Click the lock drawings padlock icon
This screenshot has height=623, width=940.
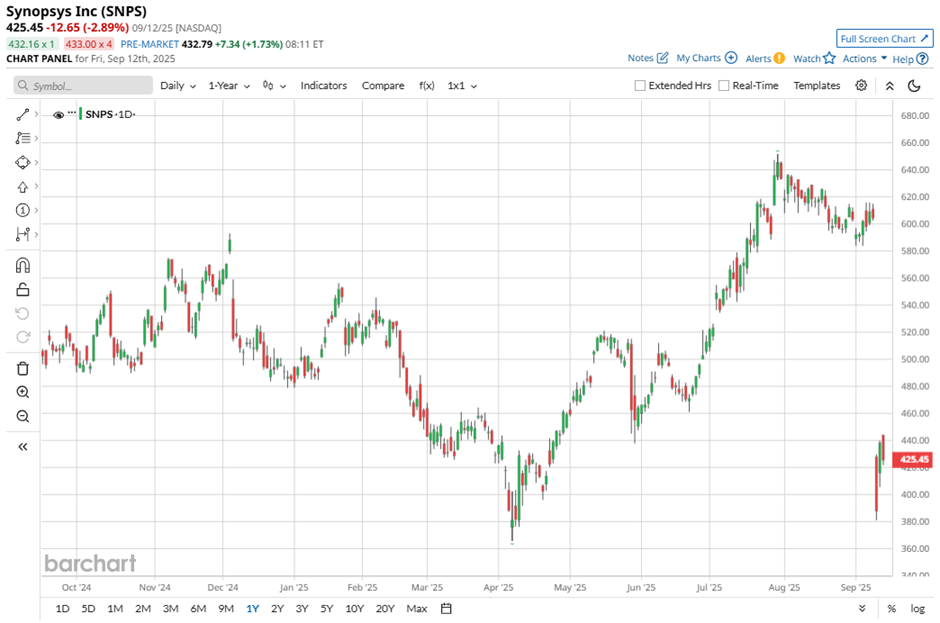coord(23,290)
